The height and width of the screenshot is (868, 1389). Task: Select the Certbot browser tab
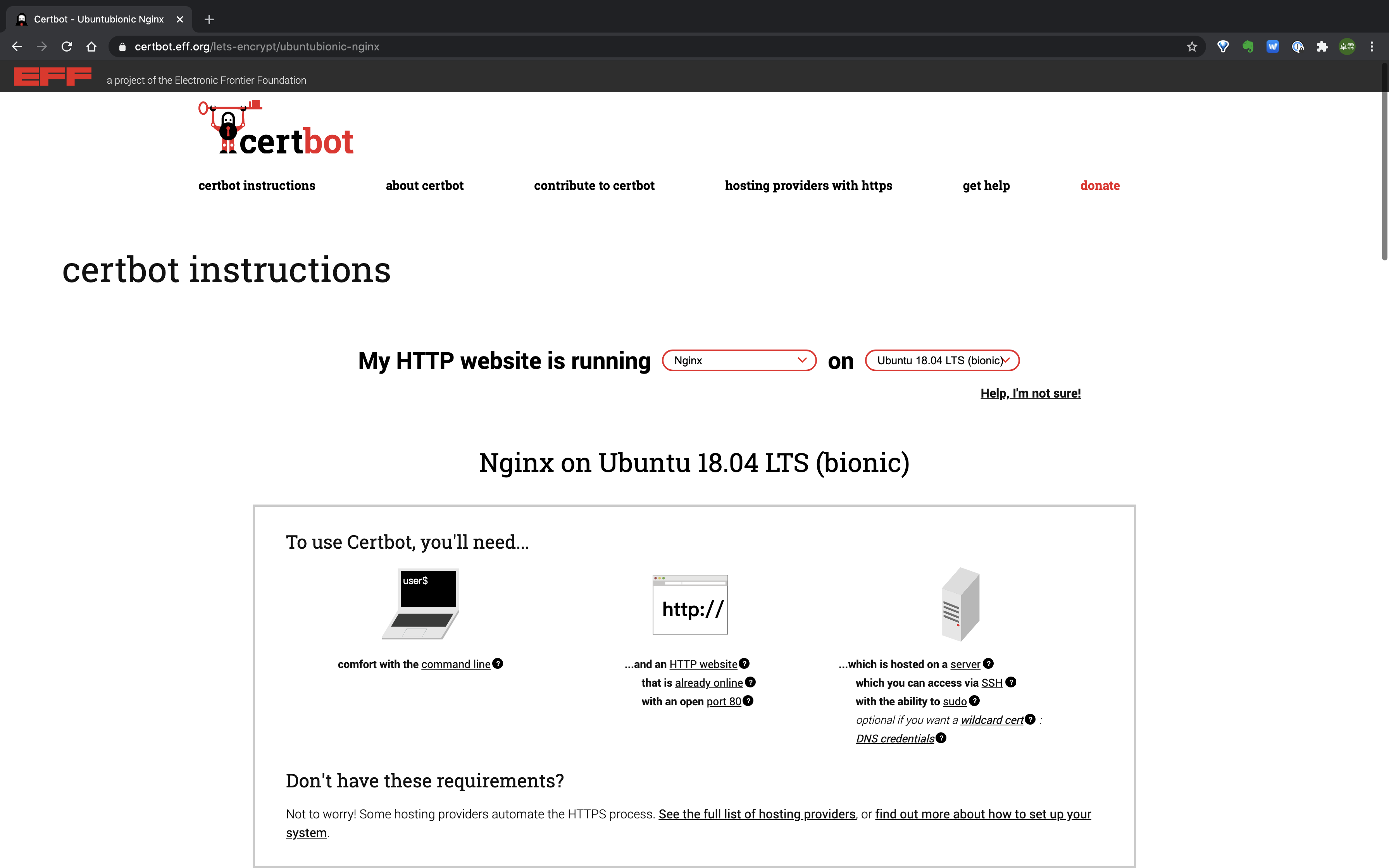tap(99, 19)
